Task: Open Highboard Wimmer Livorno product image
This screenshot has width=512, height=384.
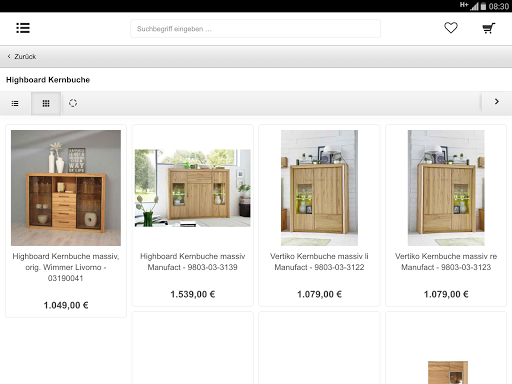Action: tap(66, 188)
